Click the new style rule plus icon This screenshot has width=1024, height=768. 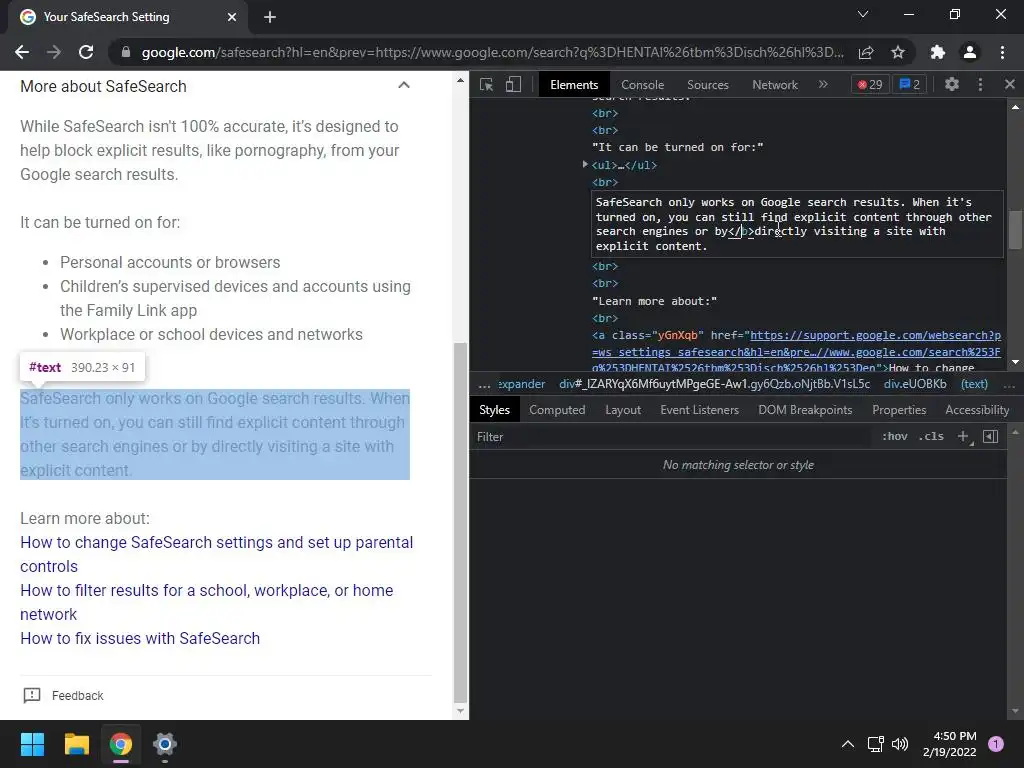(963, 437)
